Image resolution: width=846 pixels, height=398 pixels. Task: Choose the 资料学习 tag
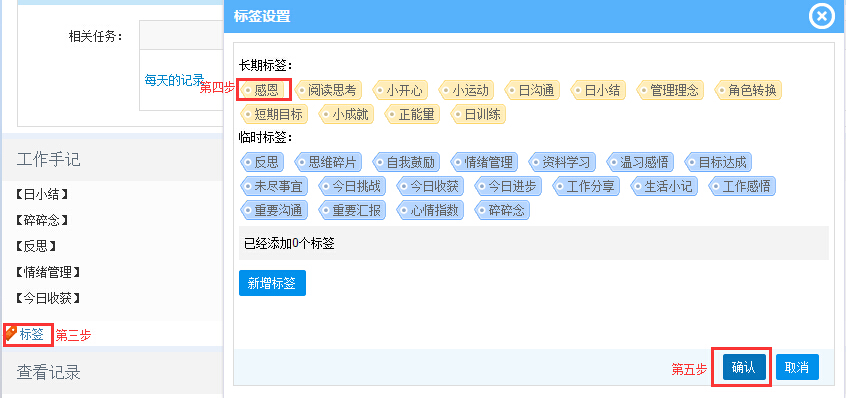(562, 162)
